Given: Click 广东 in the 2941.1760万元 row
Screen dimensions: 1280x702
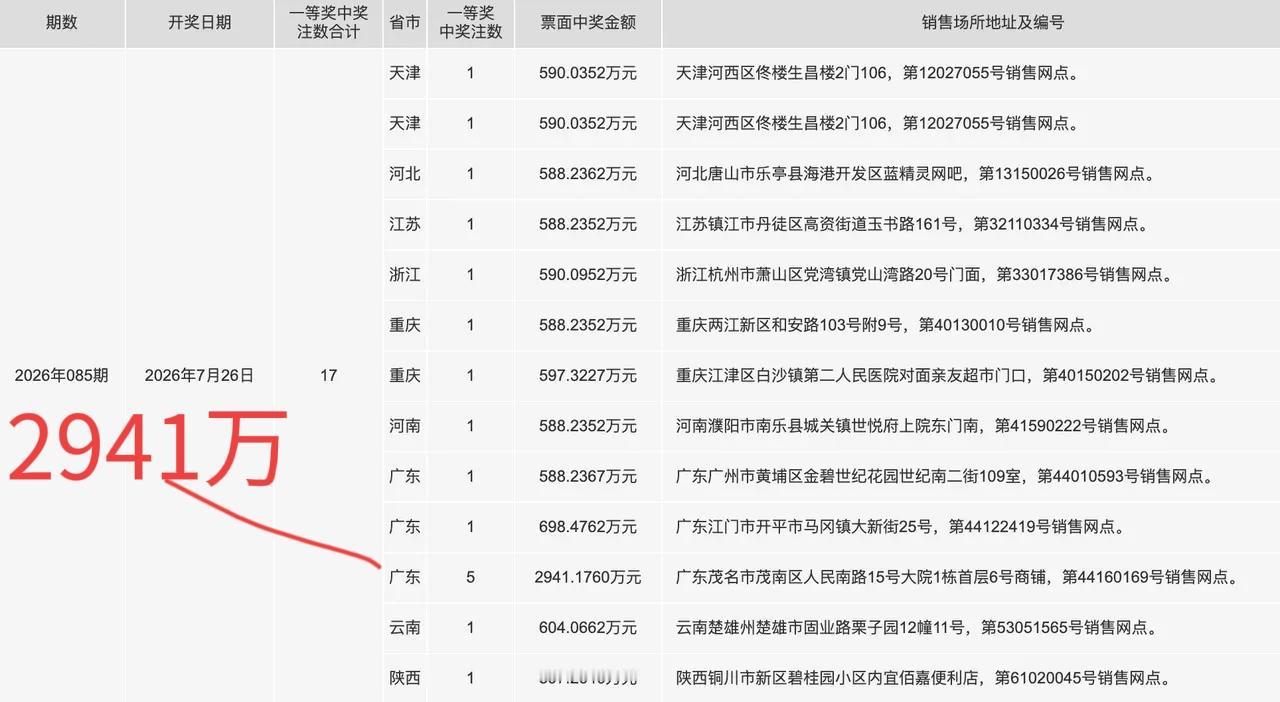Looking at the screenshot, I should 405,577.
